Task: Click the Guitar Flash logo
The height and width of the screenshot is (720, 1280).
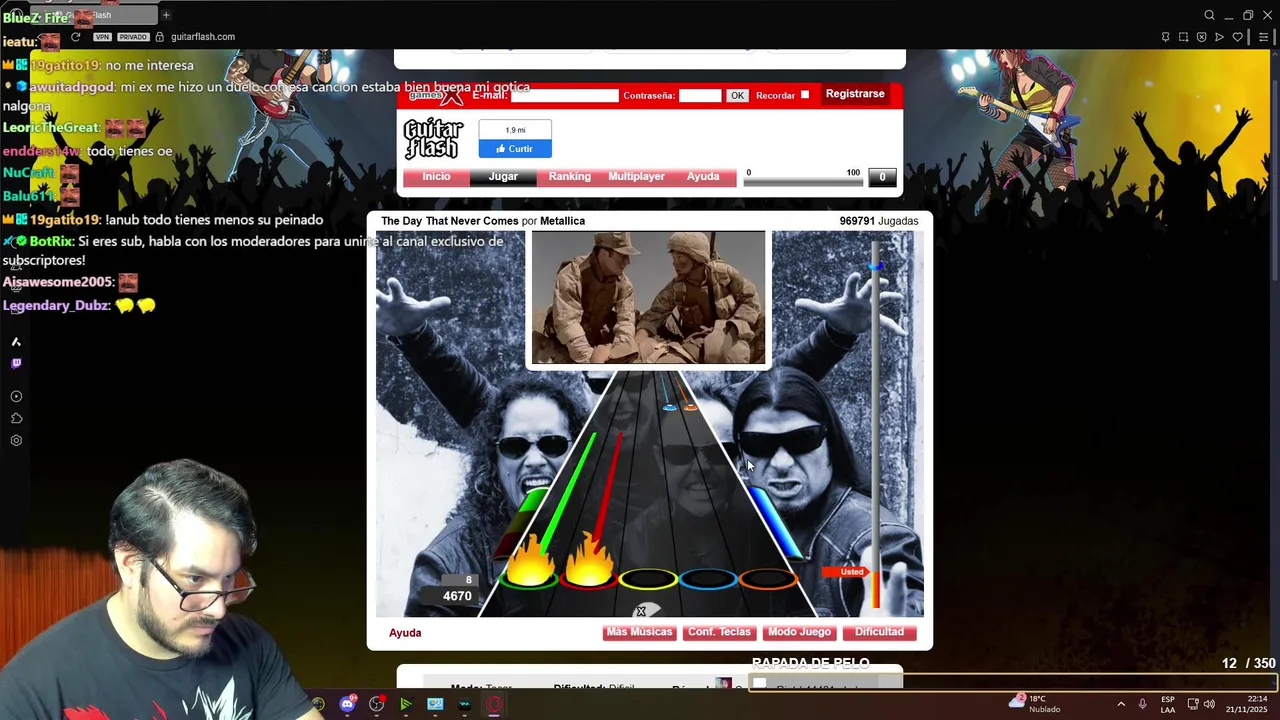Action: (x=433, y=139)
